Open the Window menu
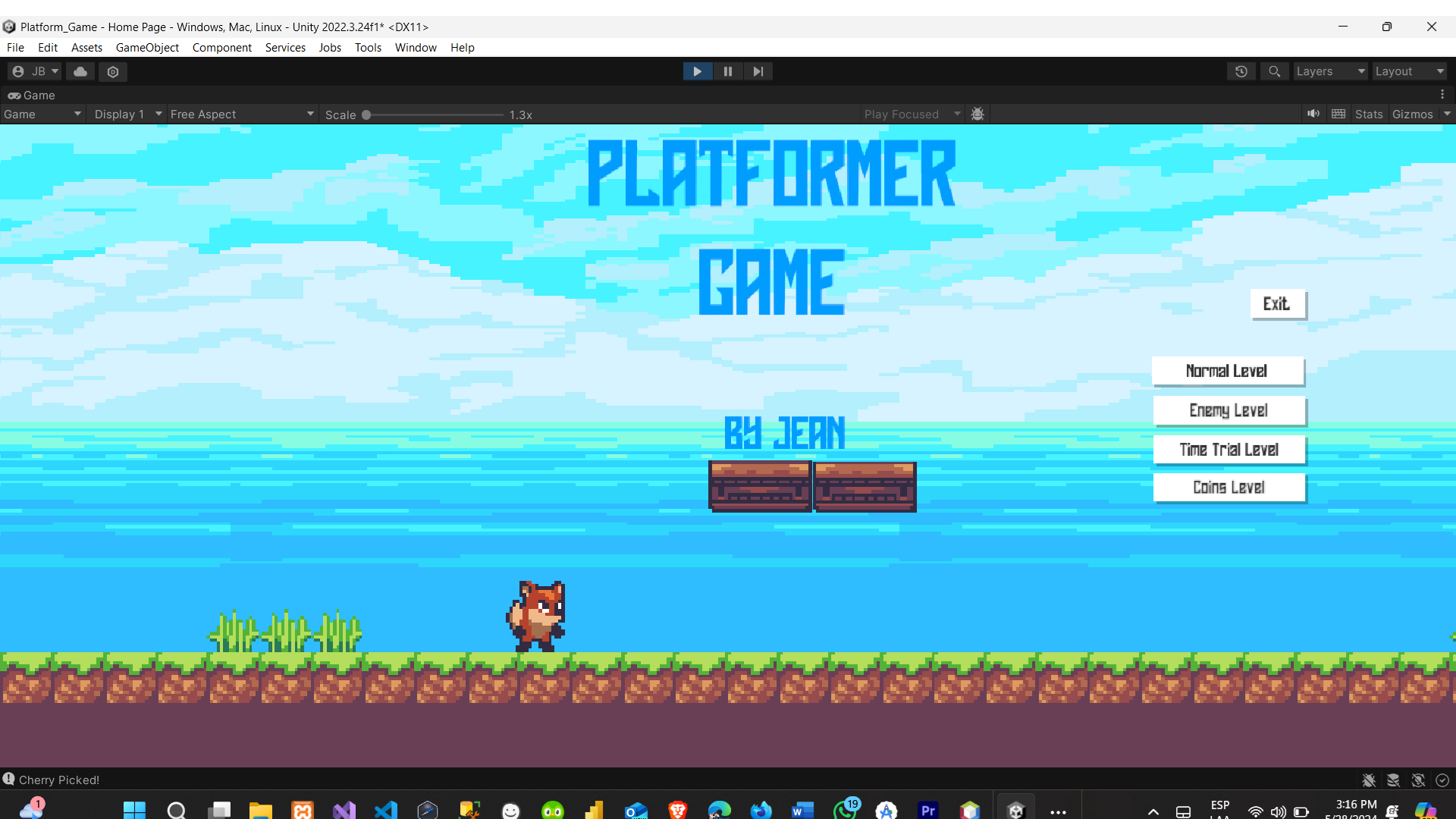The height and width of the screenshot is (819, 1456). click(416, 47)
